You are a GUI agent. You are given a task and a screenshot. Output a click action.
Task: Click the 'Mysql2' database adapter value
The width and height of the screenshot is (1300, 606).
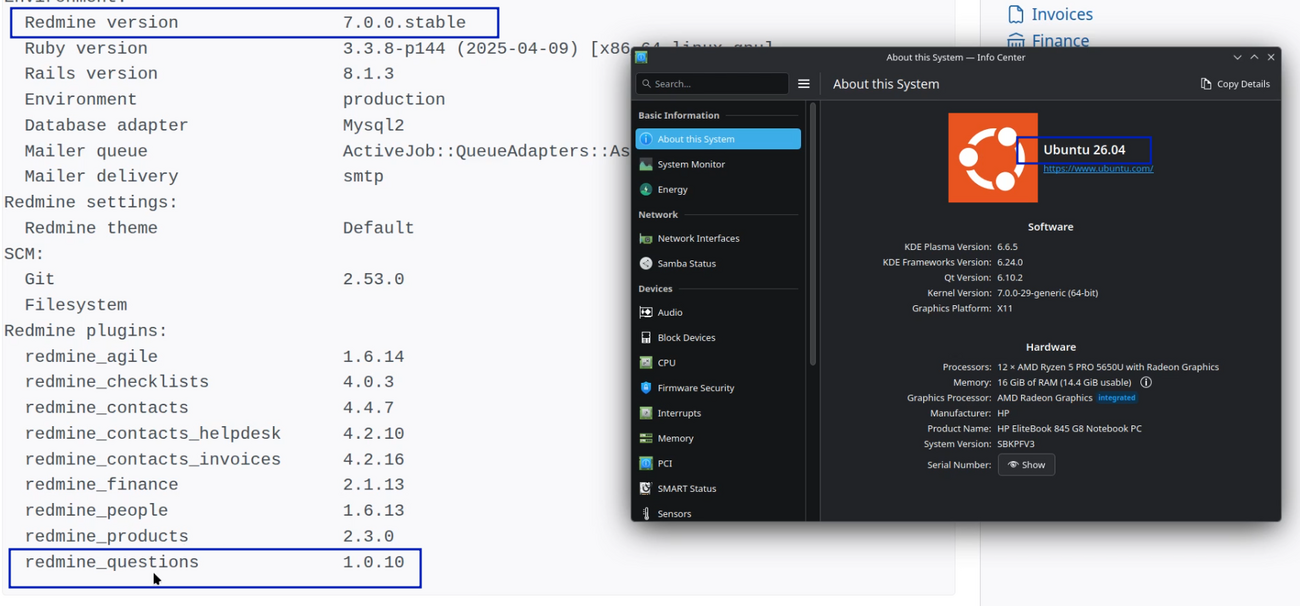click(x=373, y=125)
